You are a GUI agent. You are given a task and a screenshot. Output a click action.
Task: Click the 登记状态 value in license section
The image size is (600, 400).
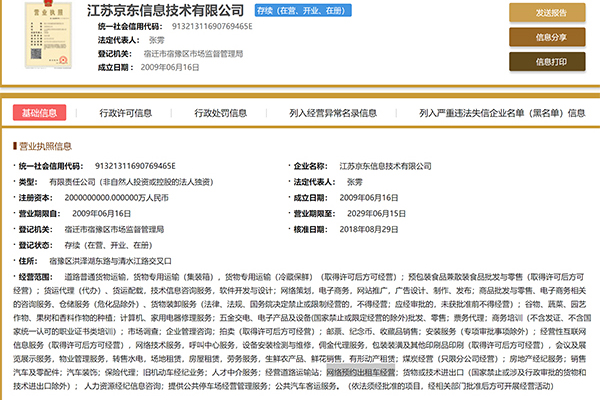(x=108, y=245)
